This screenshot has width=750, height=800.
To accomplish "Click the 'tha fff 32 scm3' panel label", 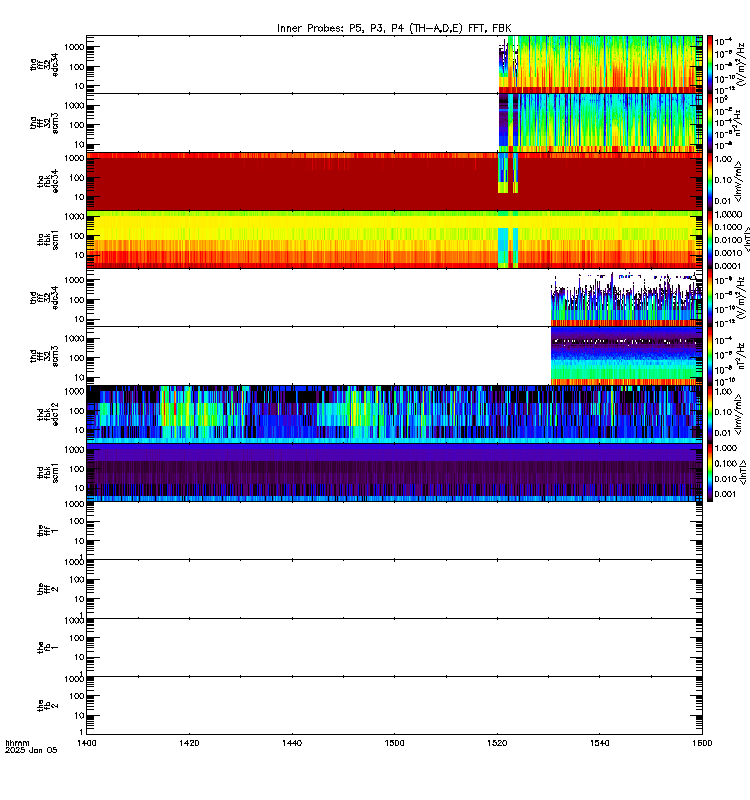I will tap(44, 123).
